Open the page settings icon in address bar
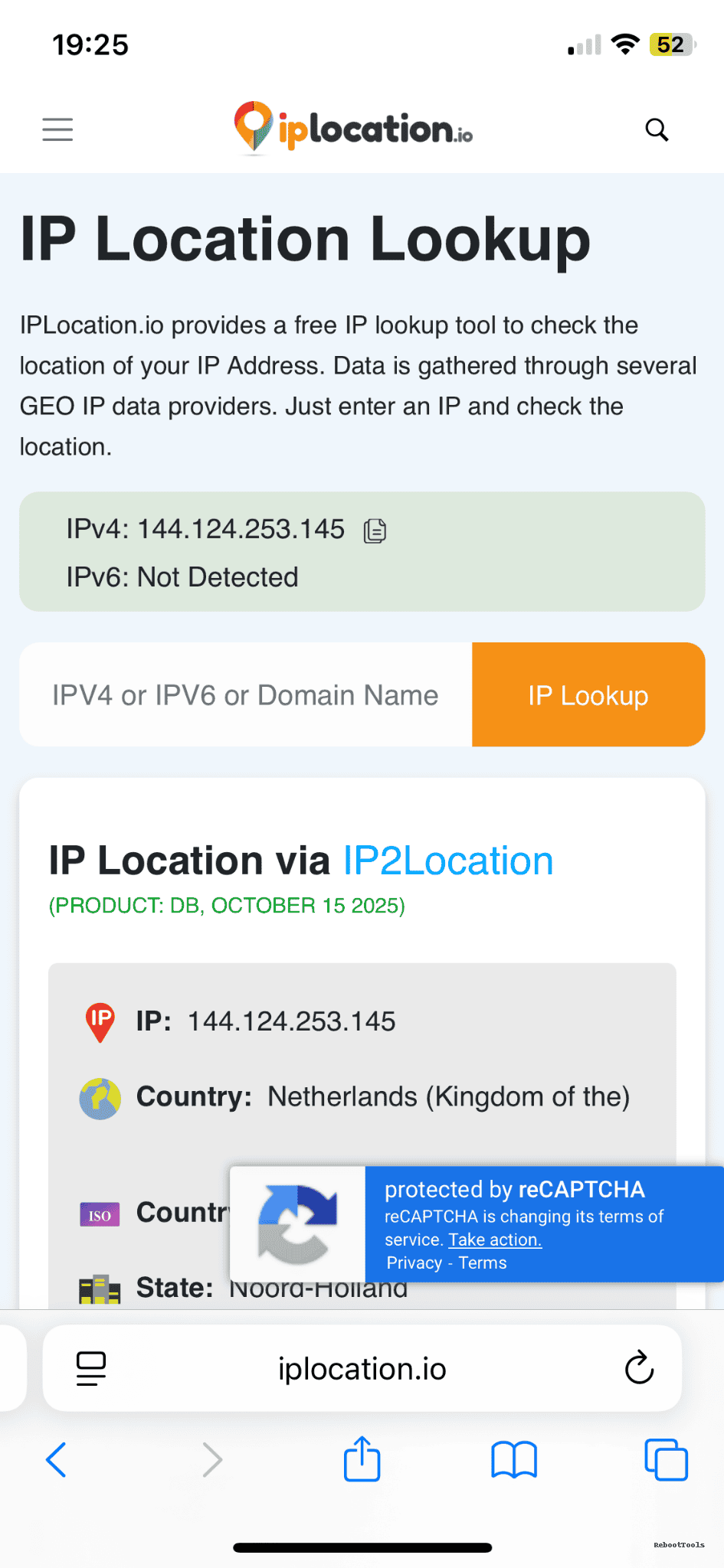724x1568 pixels. [90, 1368]
